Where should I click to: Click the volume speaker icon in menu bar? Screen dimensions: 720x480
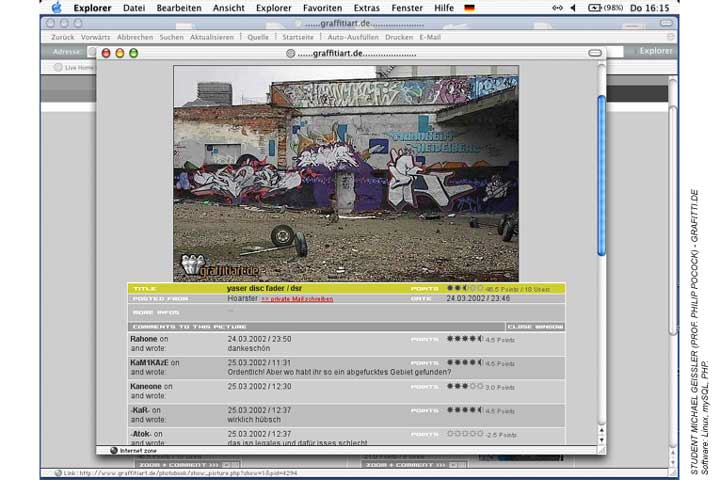point(573,7)
